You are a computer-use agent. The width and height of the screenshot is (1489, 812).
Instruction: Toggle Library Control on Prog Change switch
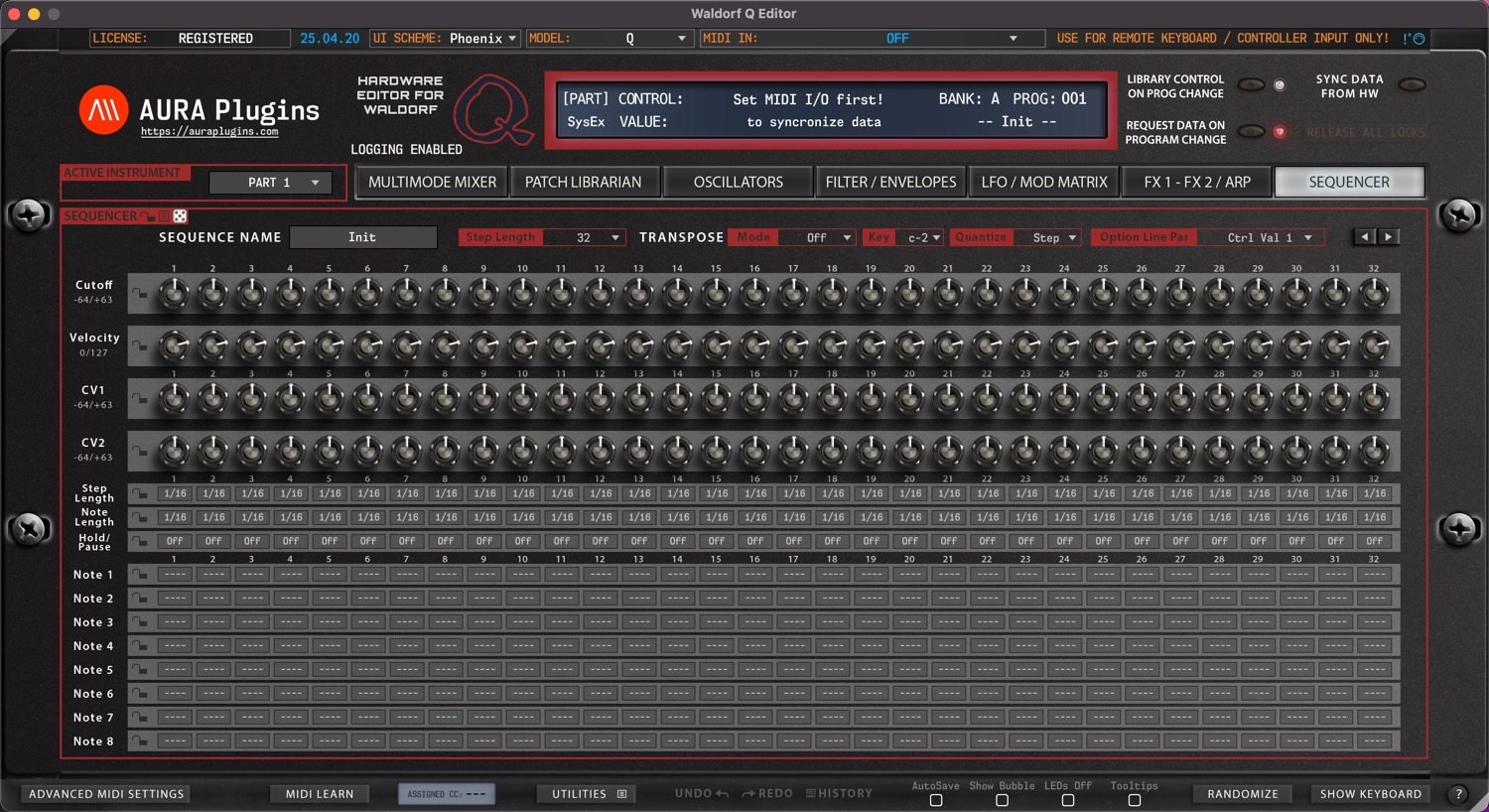(x=1251, y=85)
